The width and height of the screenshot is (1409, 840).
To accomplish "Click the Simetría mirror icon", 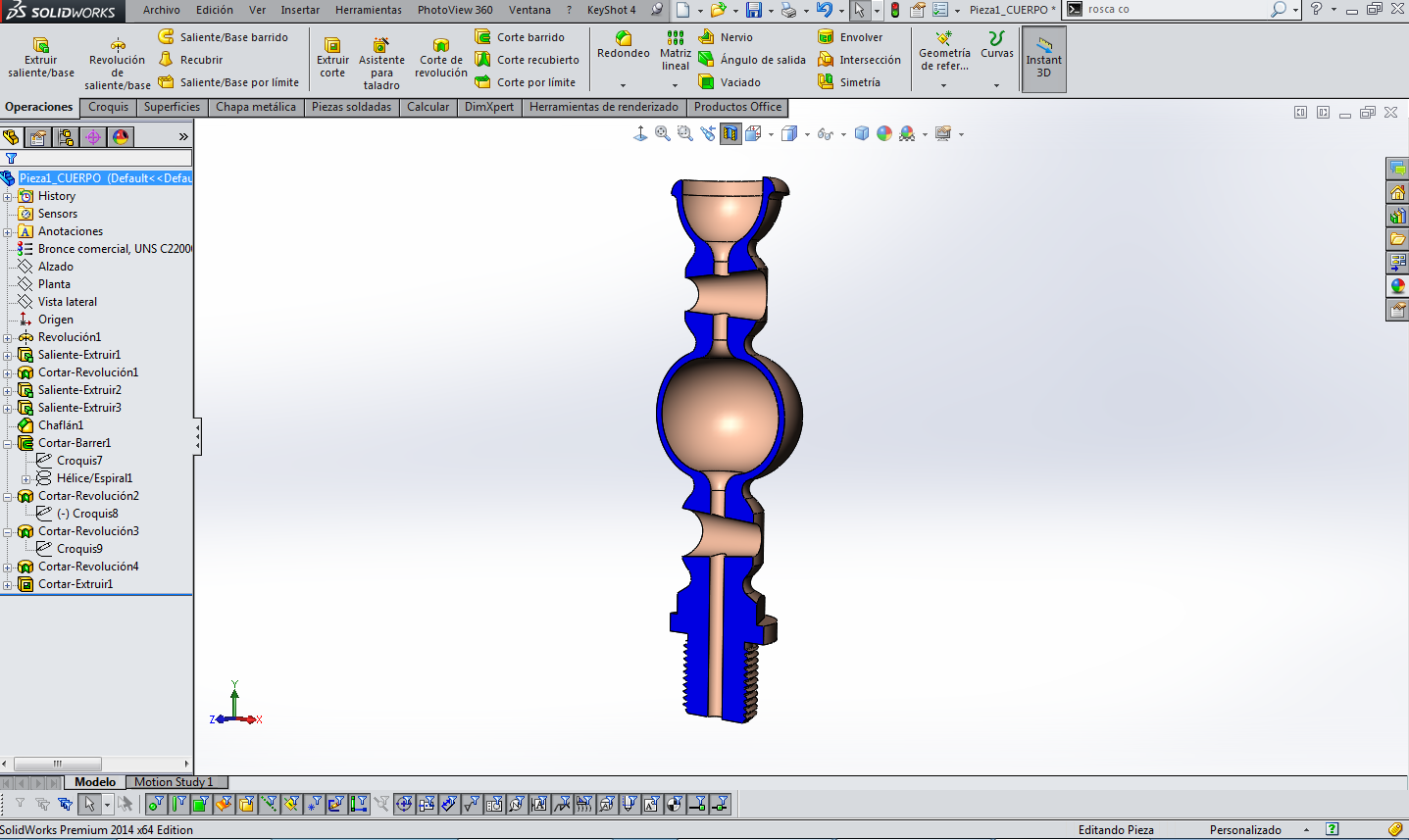I will point(826,82).
